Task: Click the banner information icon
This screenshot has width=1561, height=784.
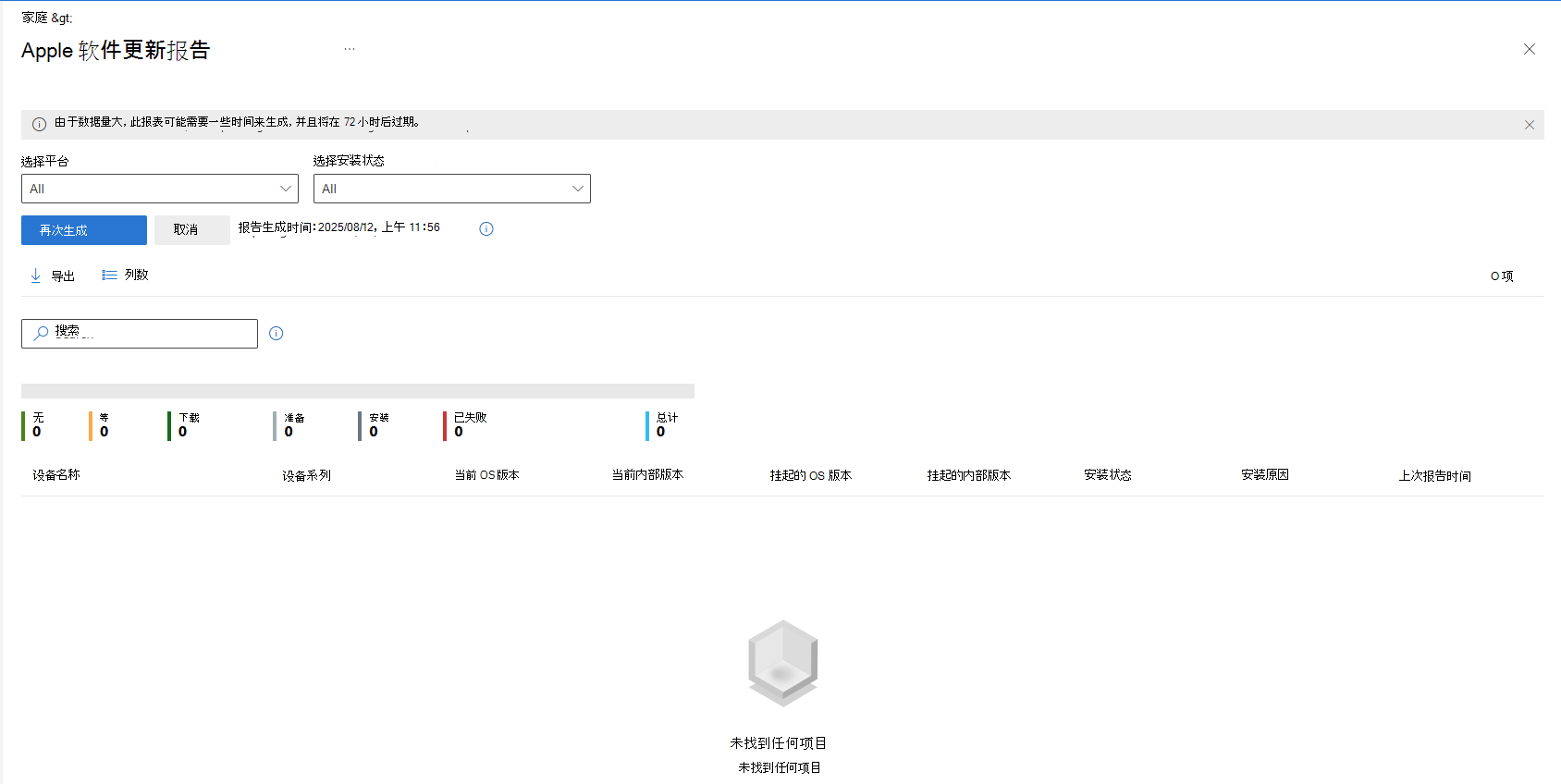Action: coord(40,124)
